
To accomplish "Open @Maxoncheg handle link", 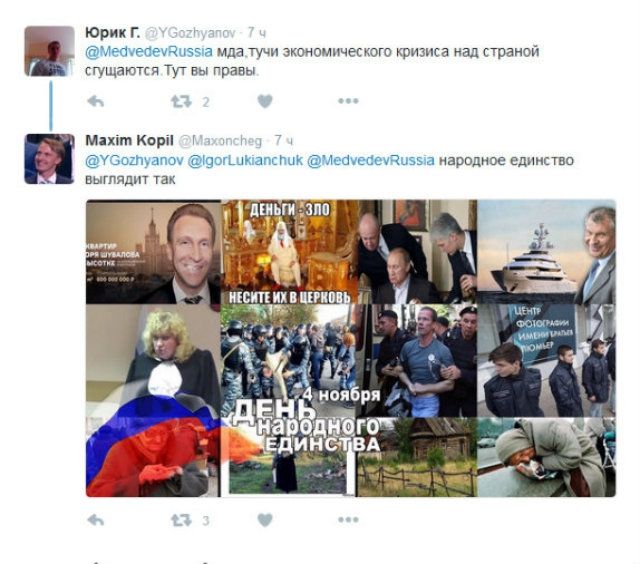I will tap(220, 141).
